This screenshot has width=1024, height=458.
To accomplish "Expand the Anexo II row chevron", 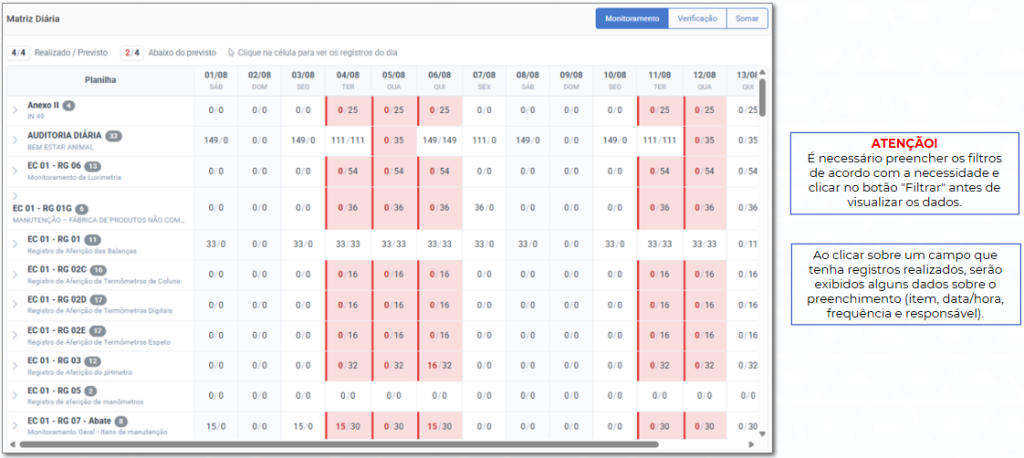I will point(15,110).
